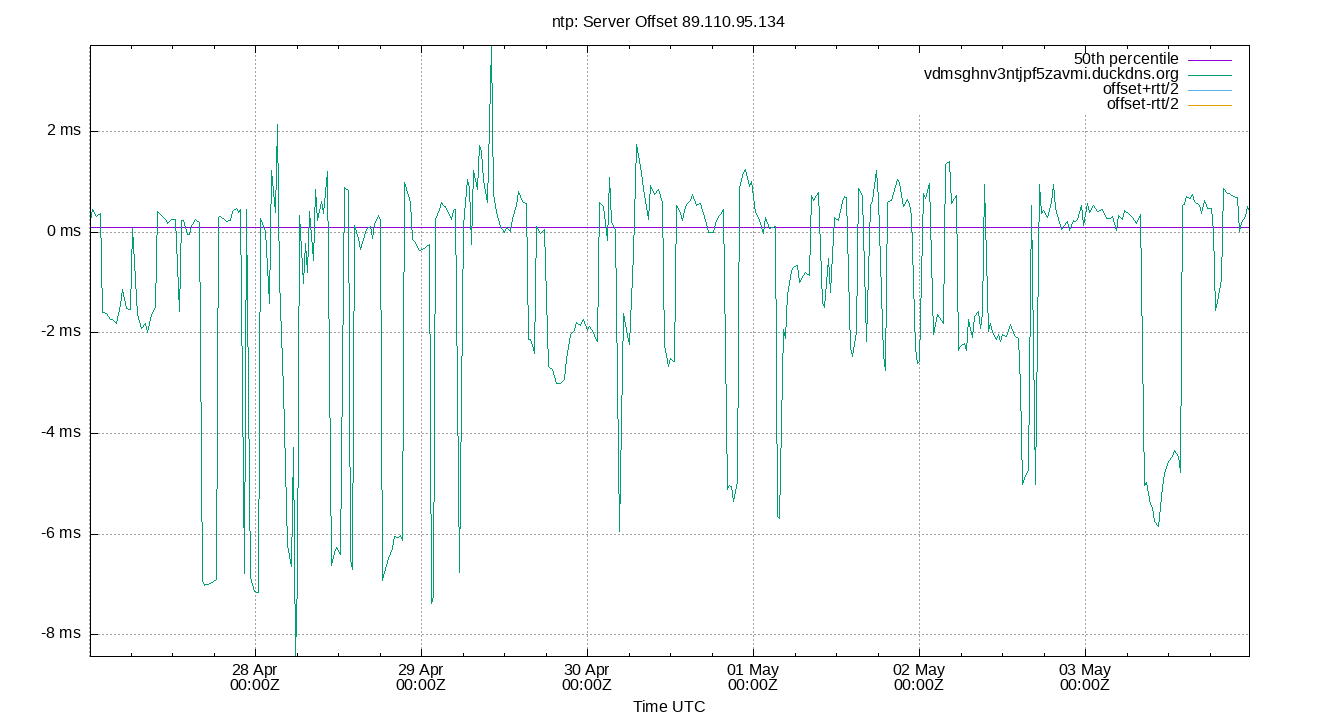Select the 'vdmsghnv3ntjpf5zavmi.duckdns.org' legend entry
The image size is (1340, 720).
coord(1051,73)
